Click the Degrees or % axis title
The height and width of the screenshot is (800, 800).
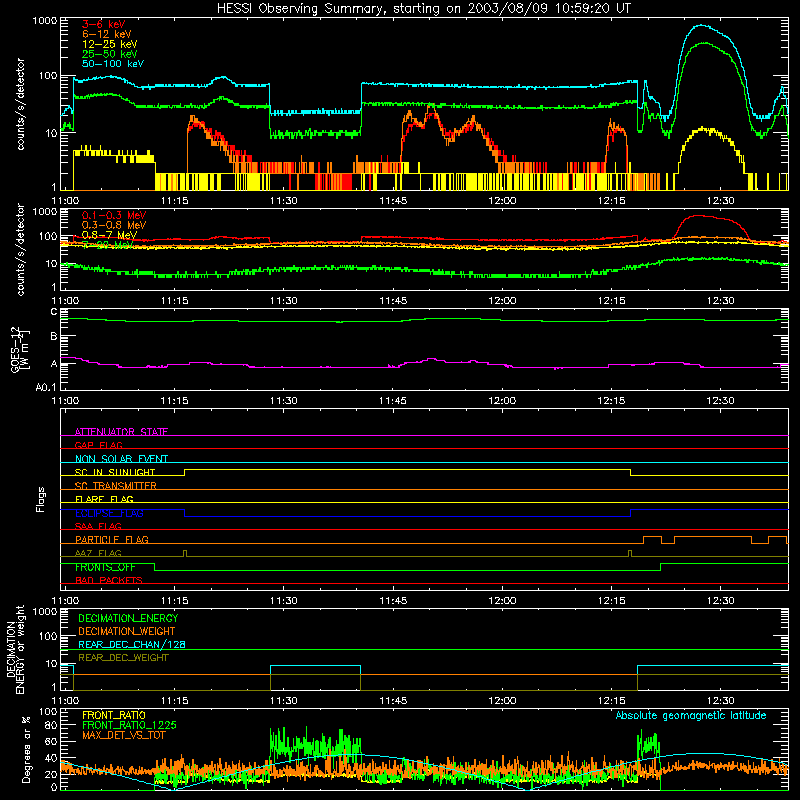tap(26, 749)
